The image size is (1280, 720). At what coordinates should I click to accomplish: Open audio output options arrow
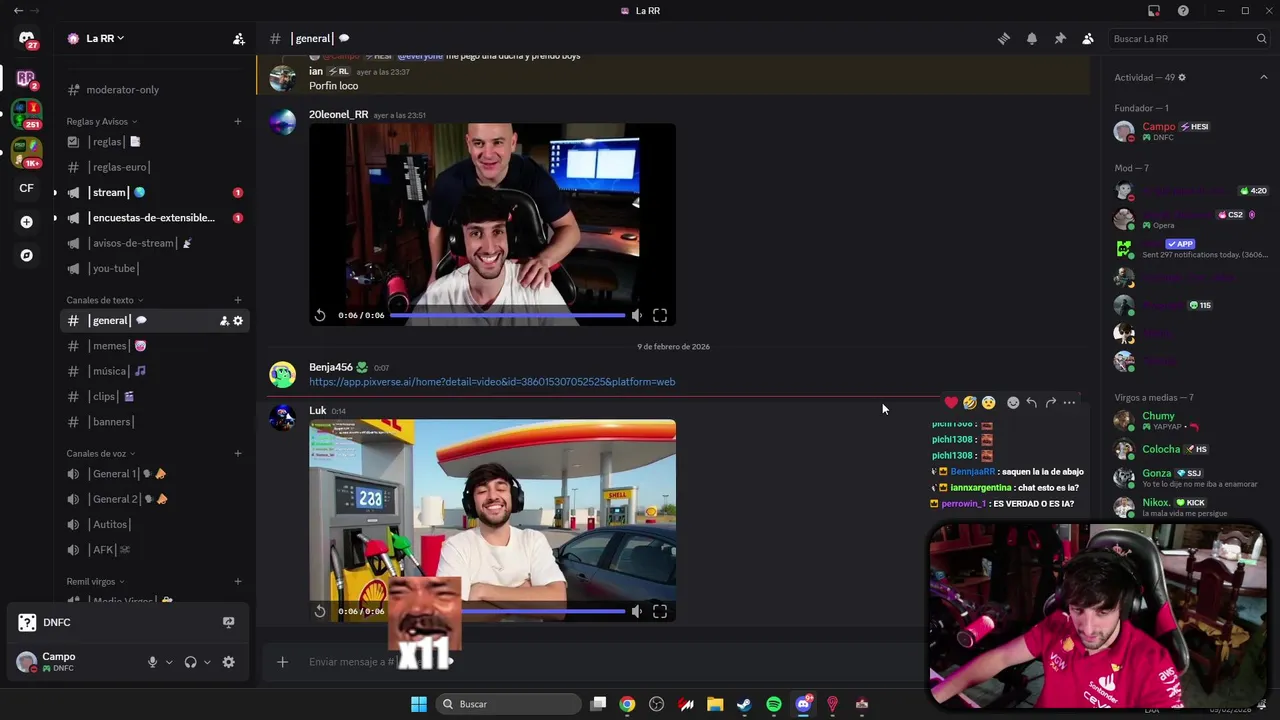(x=207, y=662)
